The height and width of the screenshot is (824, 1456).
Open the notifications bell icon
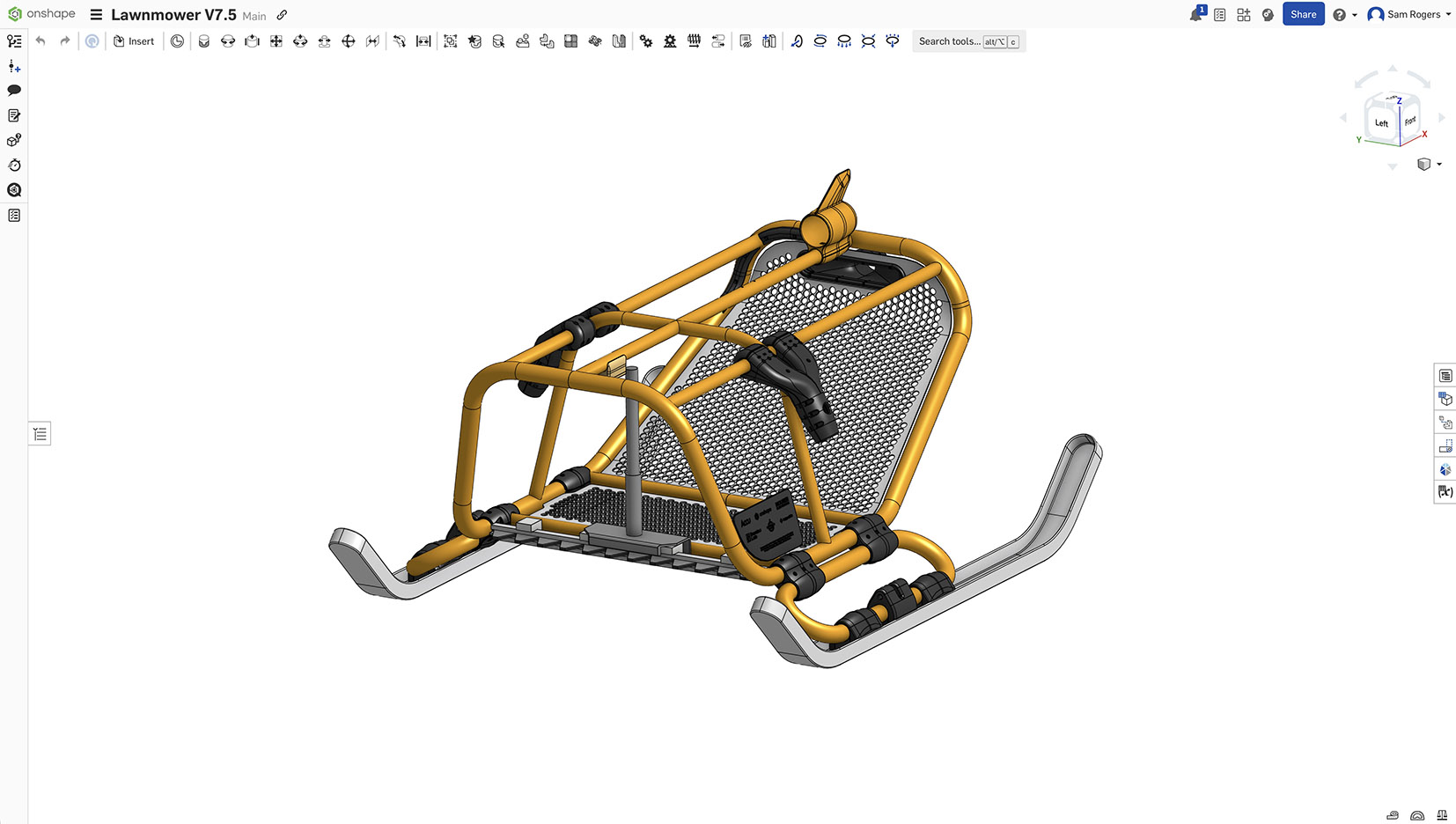[1195, 15]
